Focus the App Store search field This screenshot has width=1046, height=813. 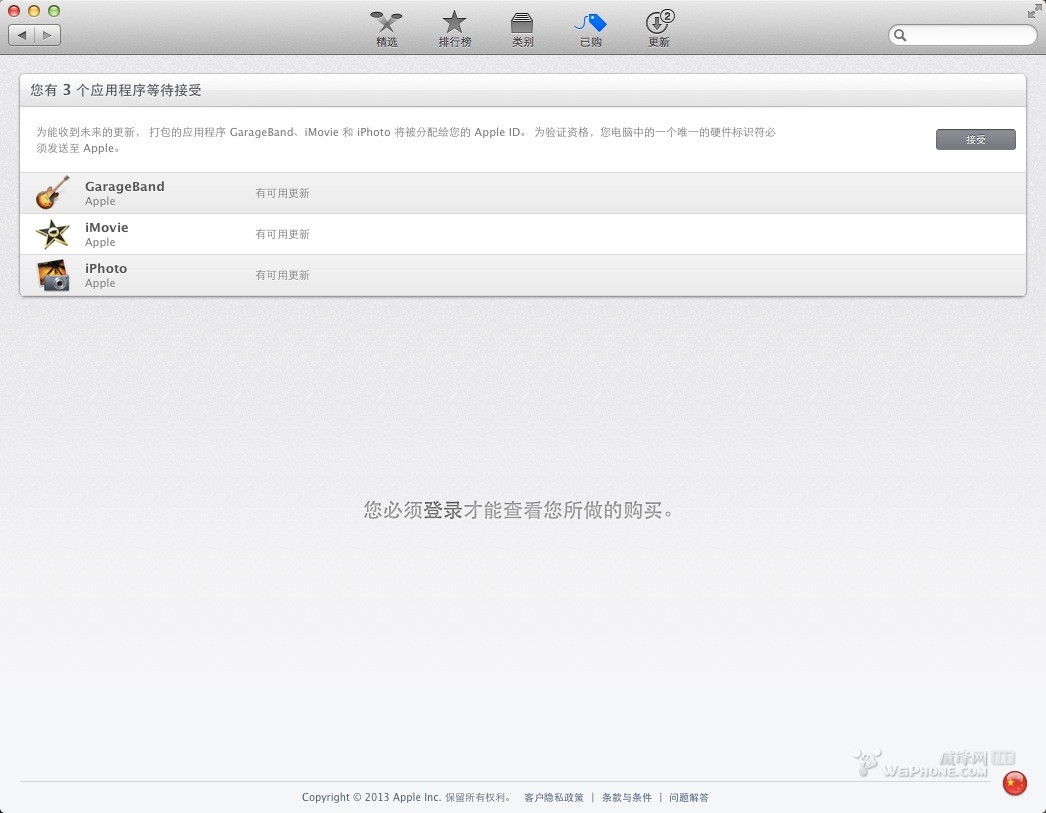(x=963, y=35)
